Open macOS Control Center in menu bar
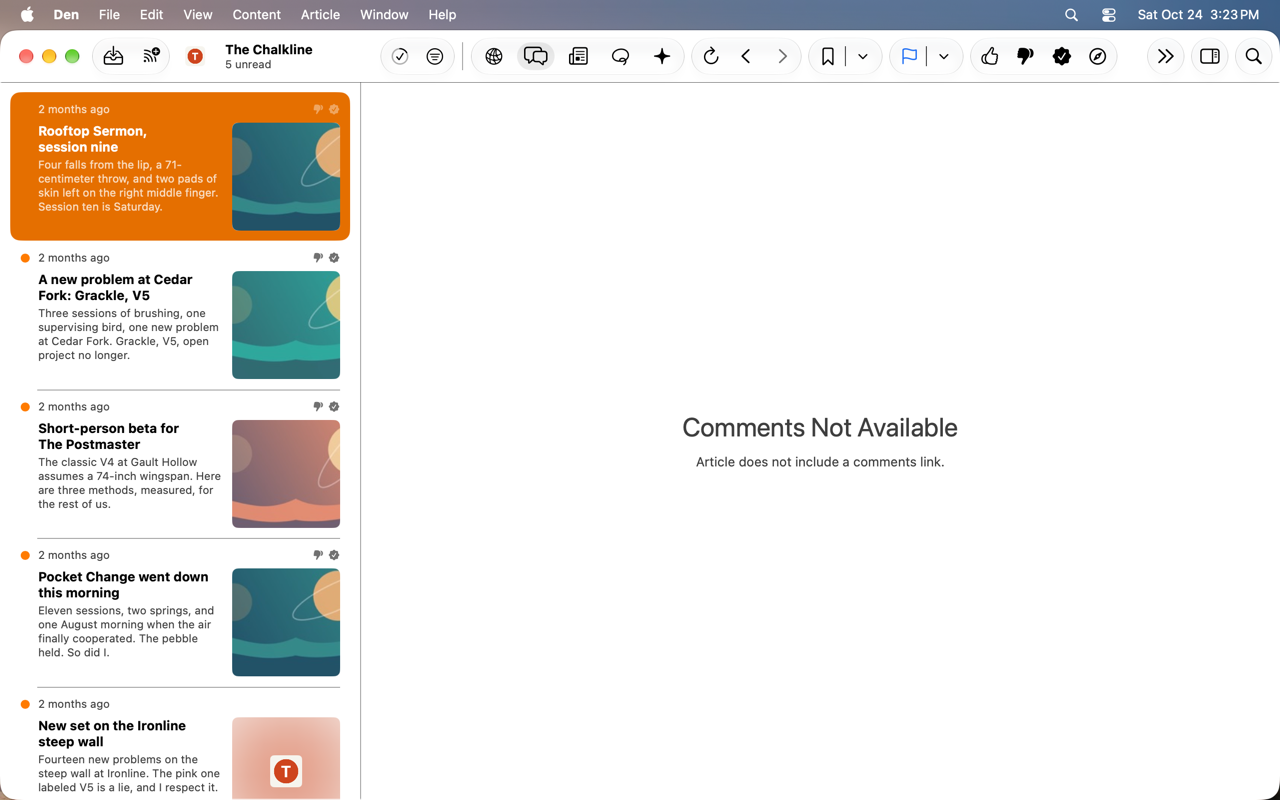Viewport: 1280px width, 800px height. (1109, 15)
